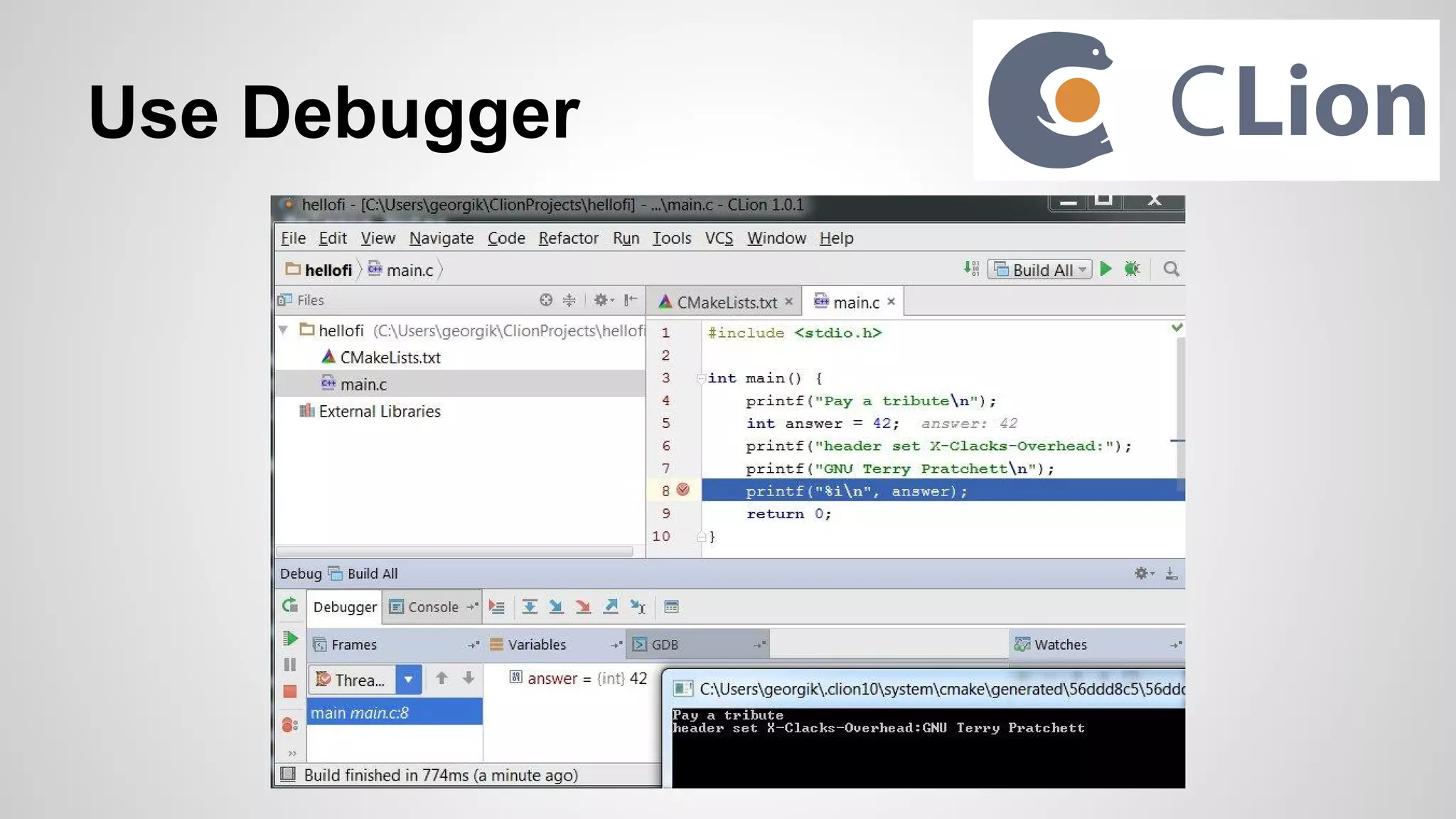Collapse main function fold marker on line 3

coord(701,378)
